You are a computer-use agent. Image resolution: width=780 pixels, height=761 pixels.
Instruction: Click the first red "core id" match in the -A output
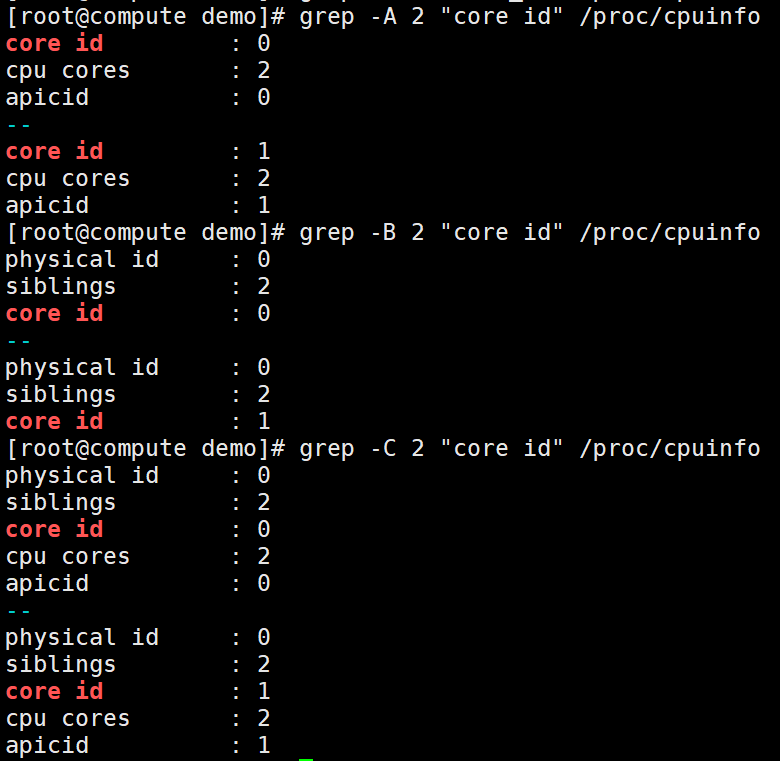coord(54,44)
